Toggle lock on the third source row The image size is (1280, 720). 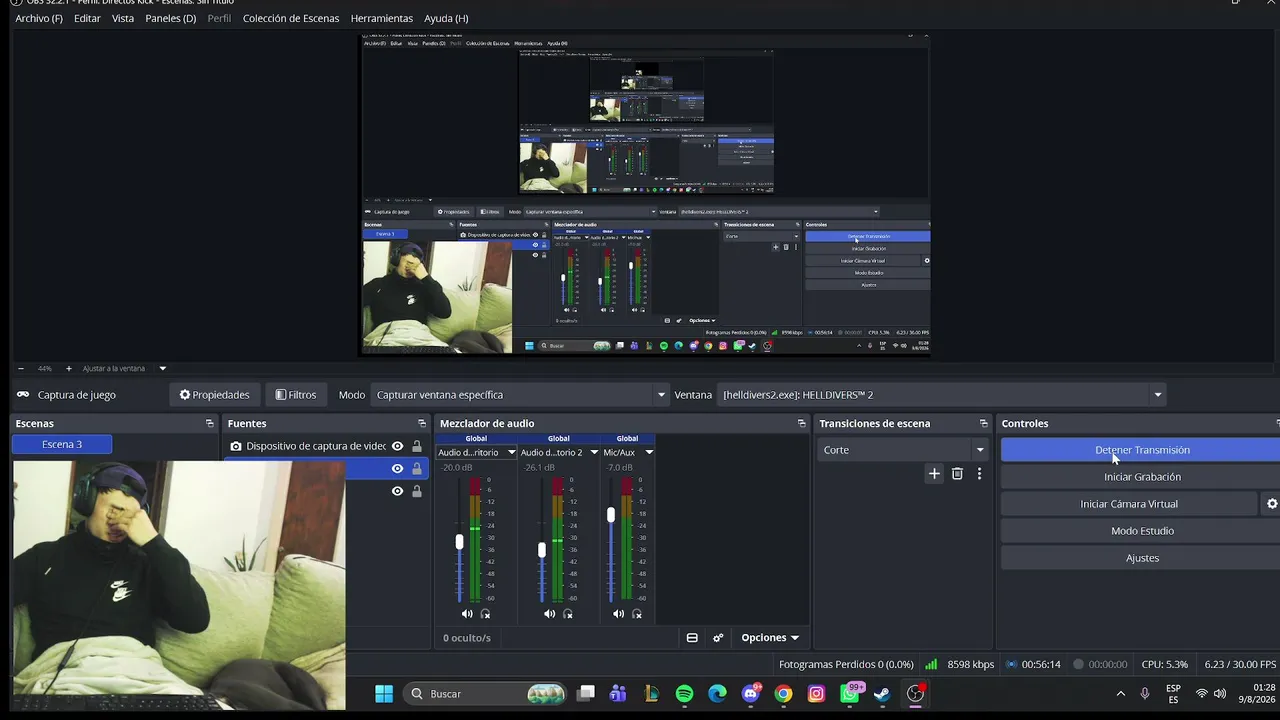click(417, 491)
